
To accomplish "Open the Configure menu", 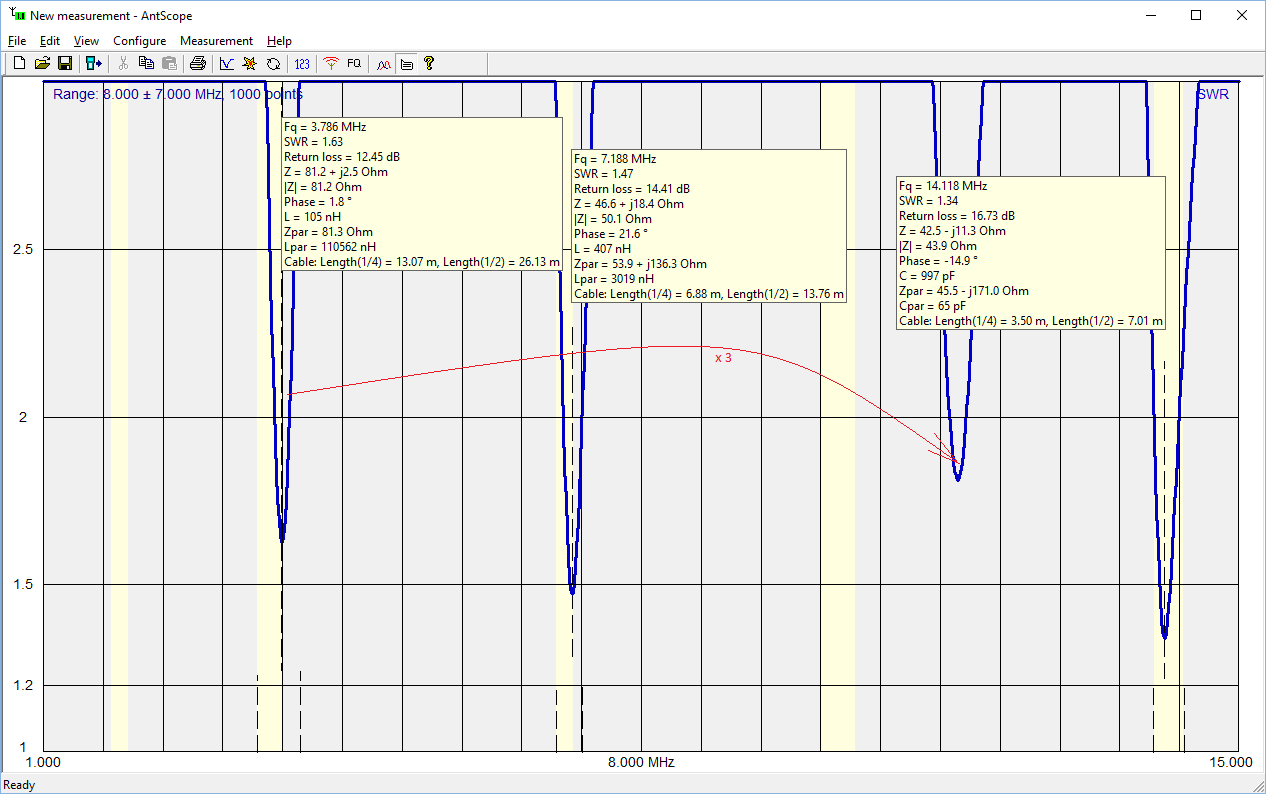I will 139,41.
